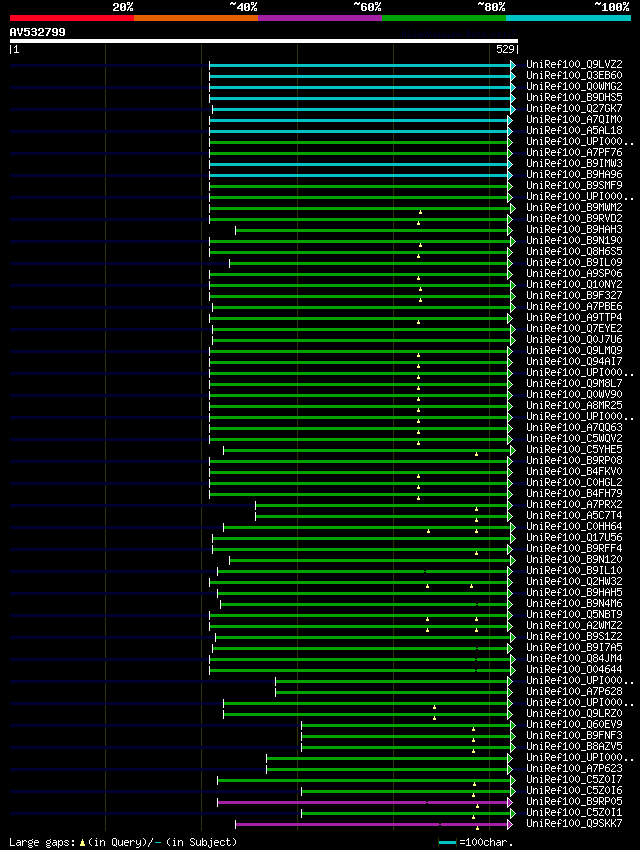The image size is (640, 850).
Task: Open the UniRef100_A7PRX2 entry
Action: pyautogui.click(x=574, y=505)
